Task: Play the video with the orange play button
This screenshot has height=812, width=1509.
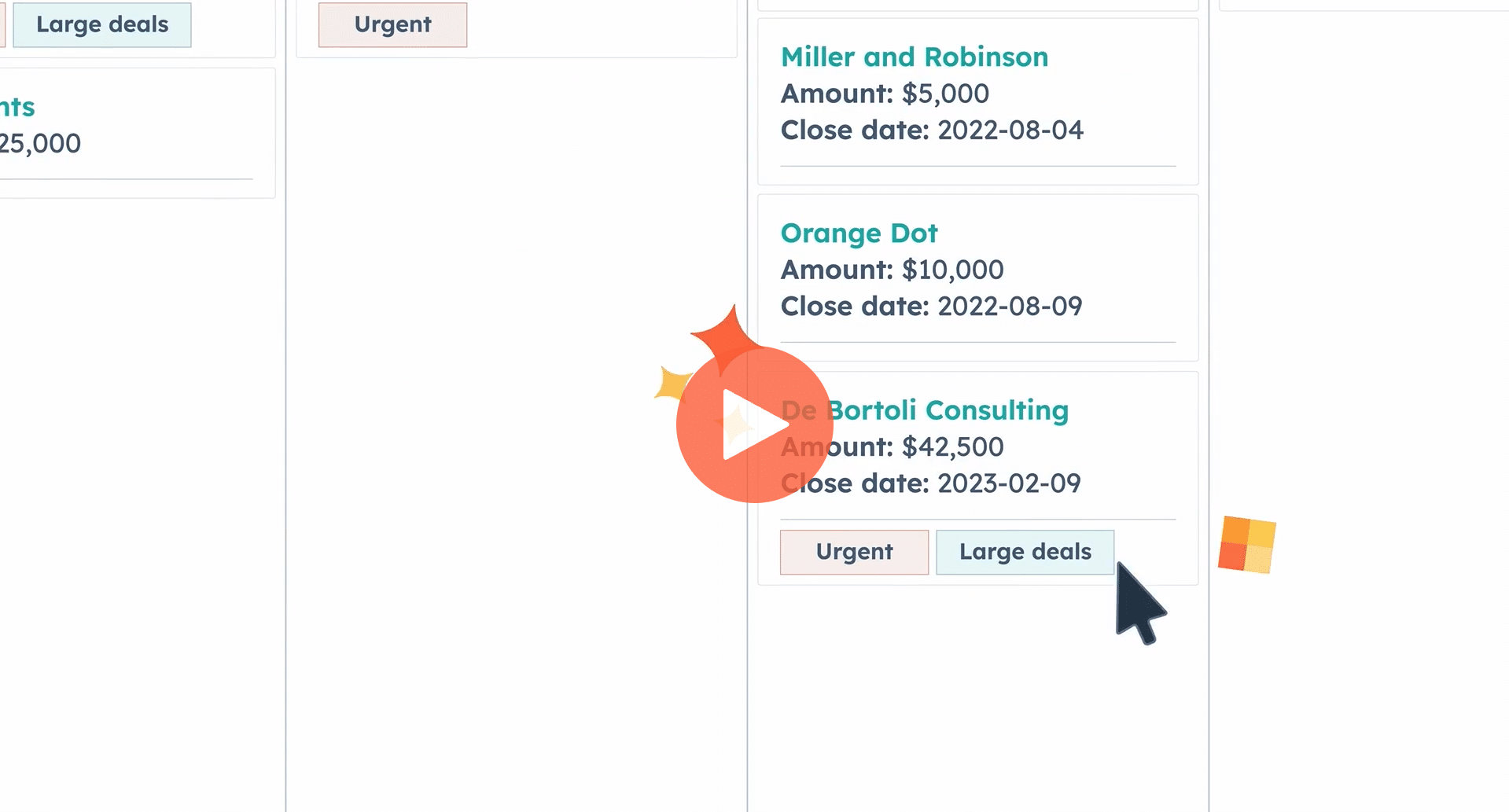Action: point(753,424)
